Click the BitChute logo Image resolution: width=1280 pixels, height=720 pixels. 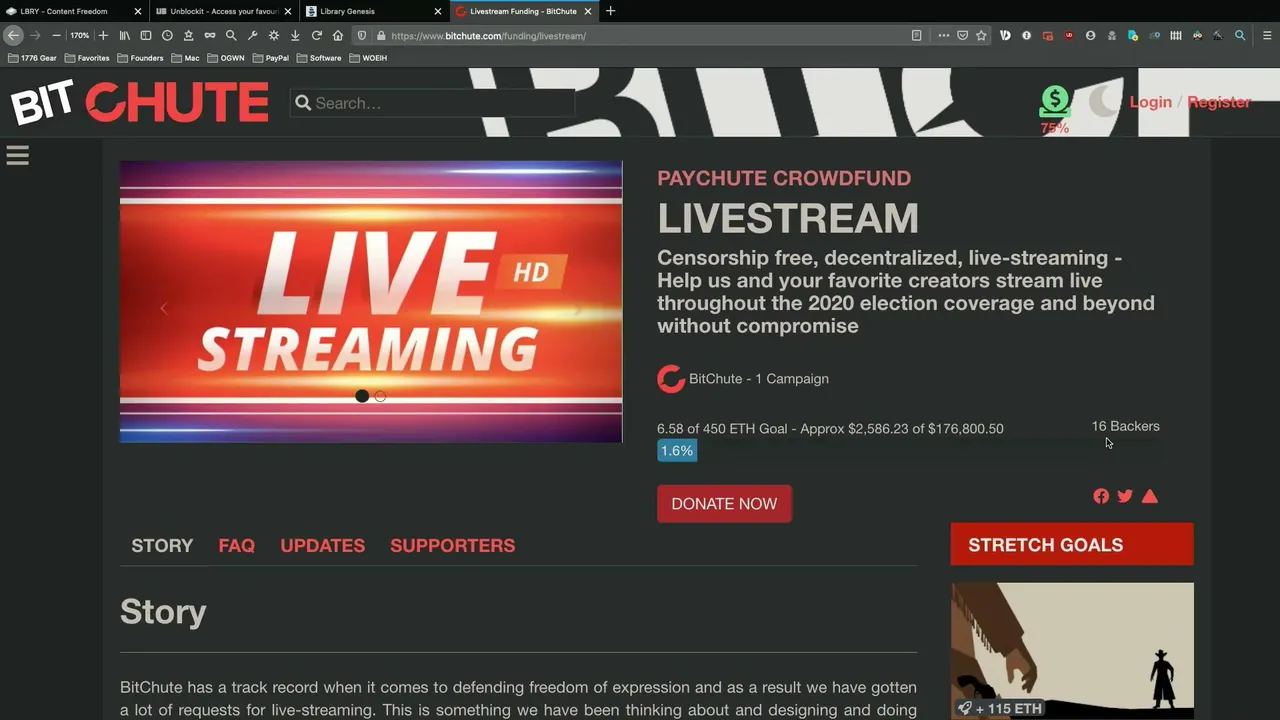[x=140, y=102]
